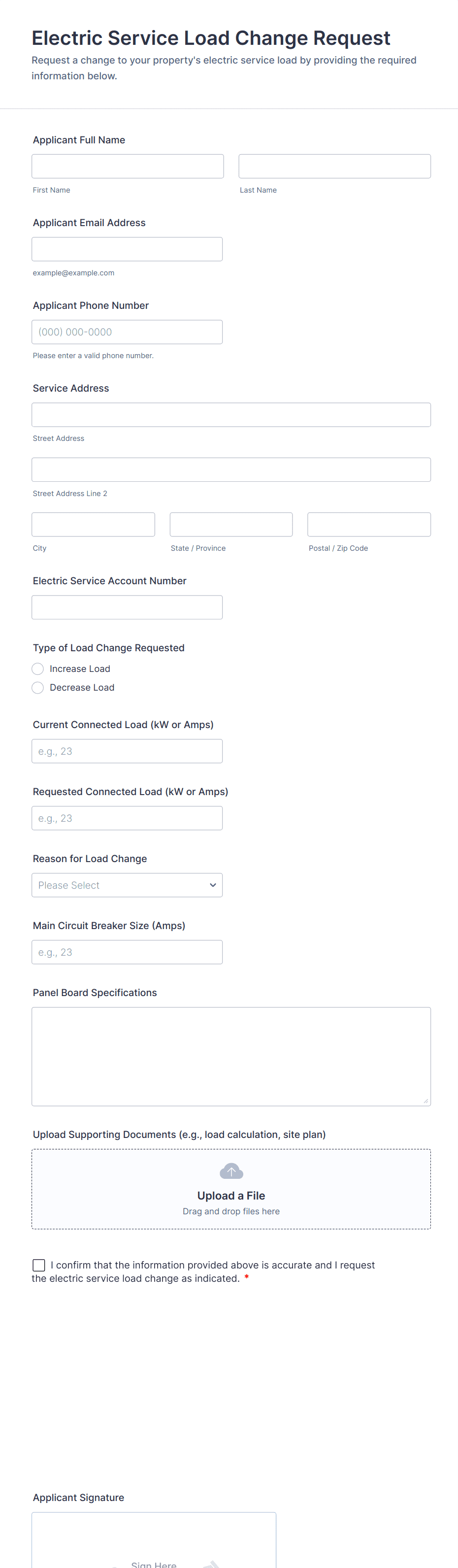Click the First Name input field
The height and width of the screenshot is (1568, 458).
(x=128, y=166)
